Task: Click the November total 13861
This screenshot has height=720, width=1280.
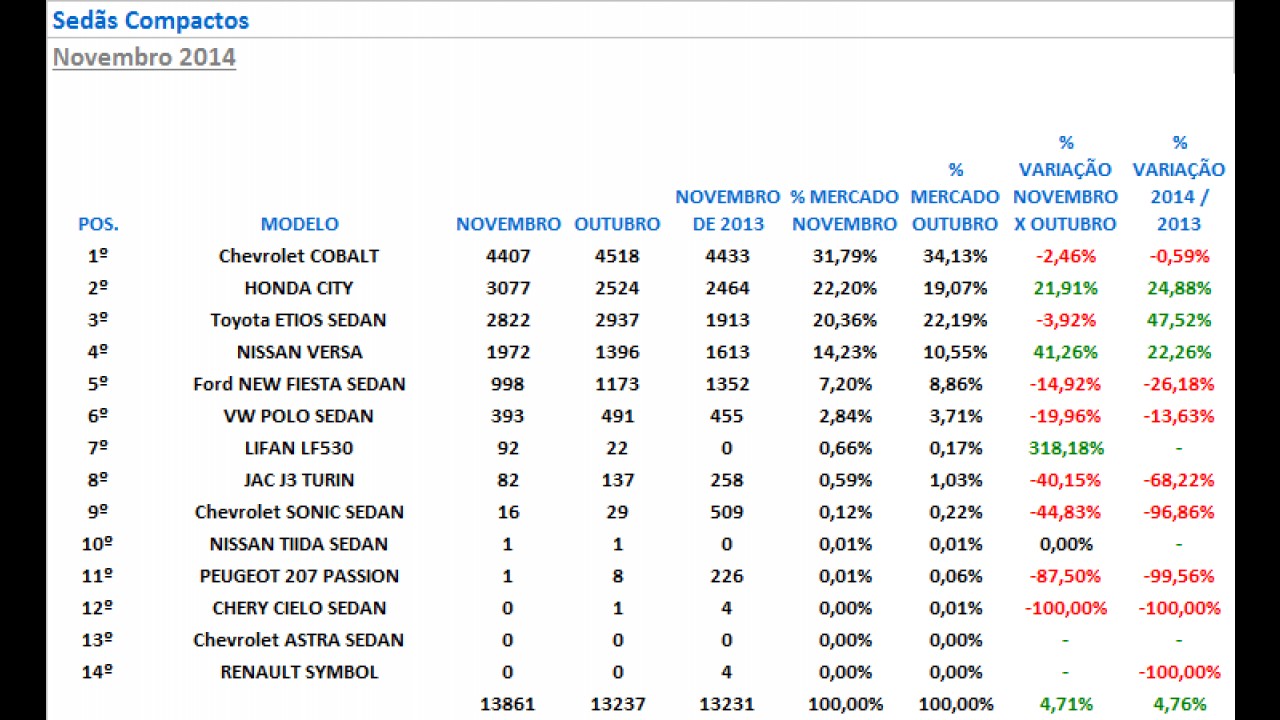Action: point(508,704)
